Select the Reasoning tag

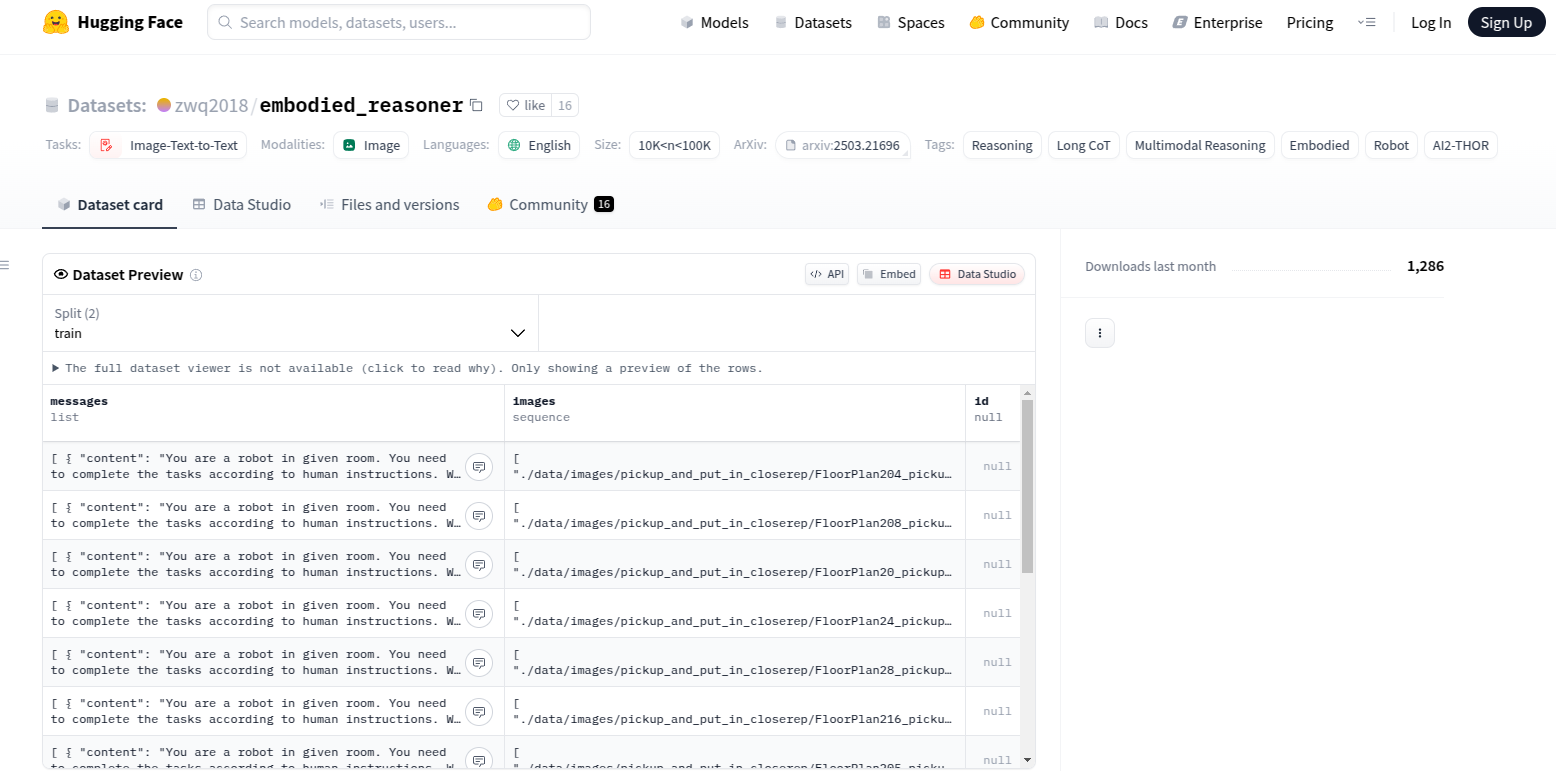click(x=1002, y=145)
